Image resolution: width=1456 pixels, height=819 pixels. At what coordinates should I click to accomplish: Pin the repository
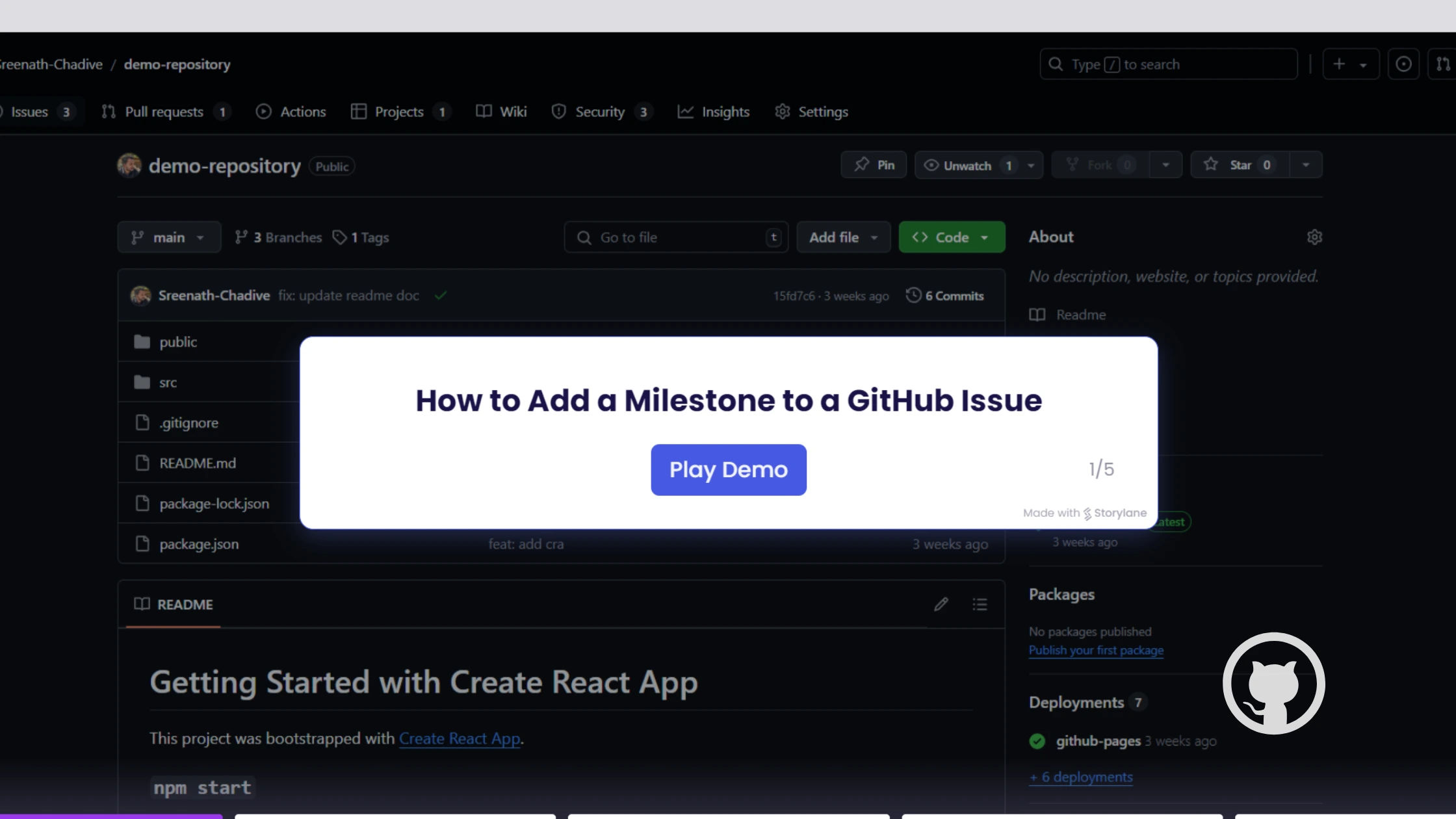tap(873, 164)
